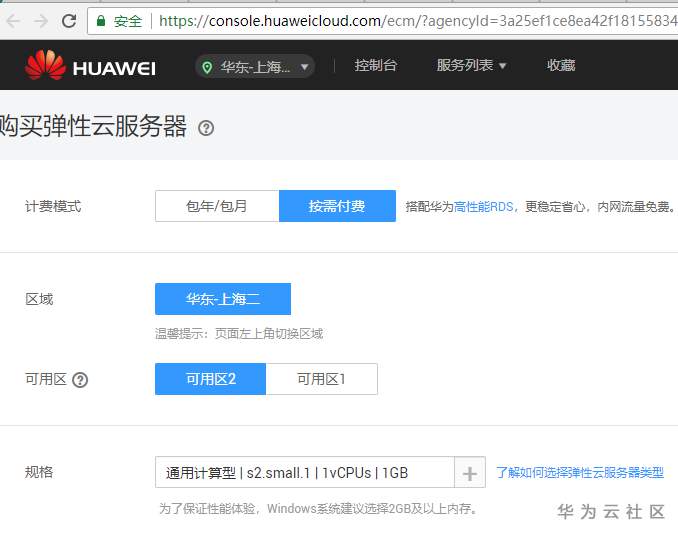Open the 控制台 menu item
The image size is (678, 537).
(375, 65)
